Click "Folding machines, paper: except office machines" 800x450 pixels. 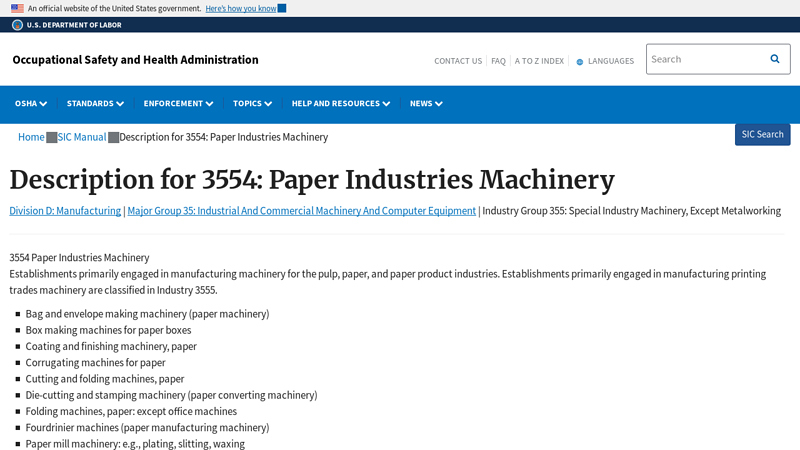(x=131, y=411)
